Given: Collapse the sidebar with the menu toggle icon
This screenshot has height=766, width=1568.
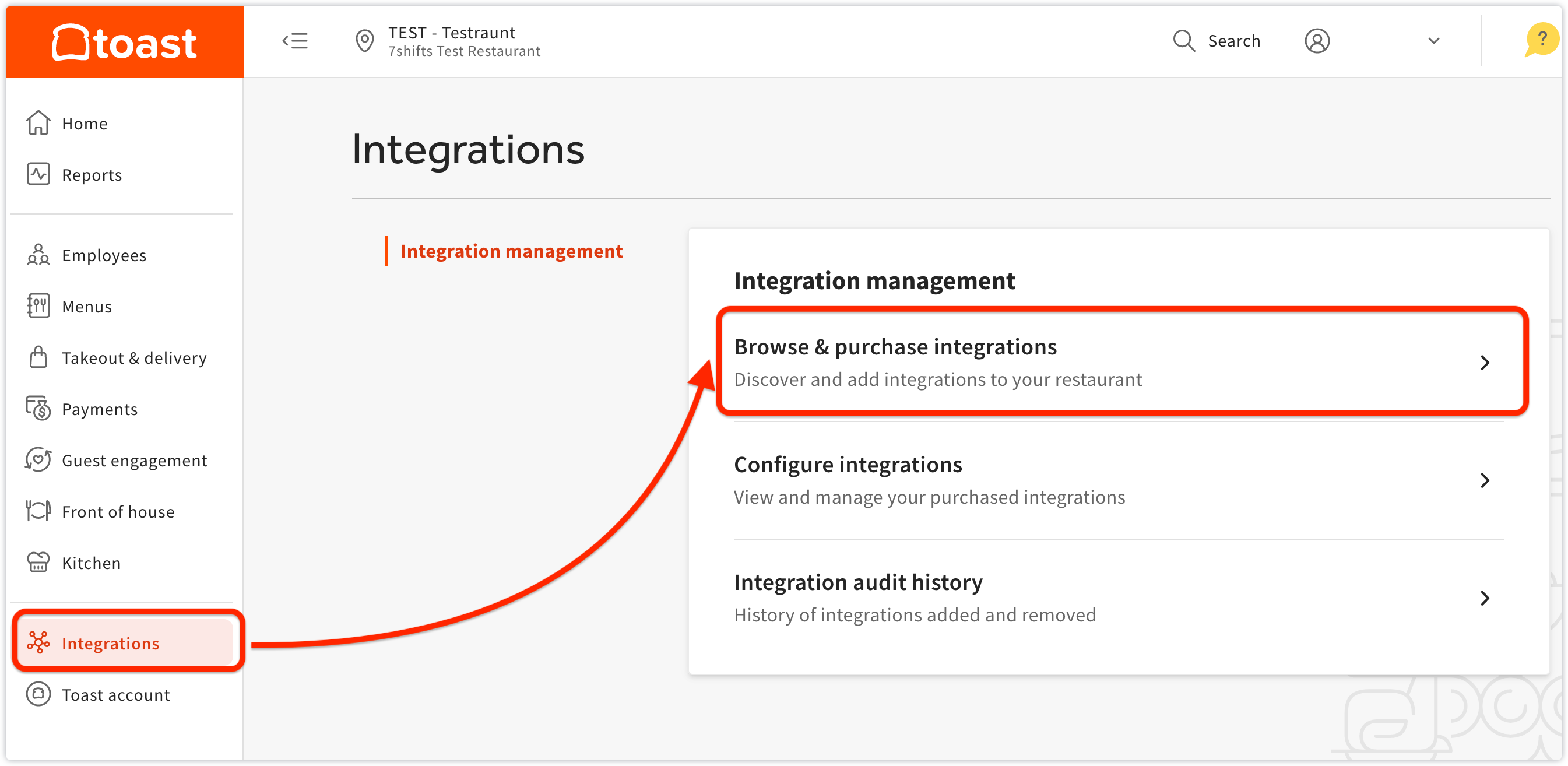Looking at the screenshot, I should point(295,41).
